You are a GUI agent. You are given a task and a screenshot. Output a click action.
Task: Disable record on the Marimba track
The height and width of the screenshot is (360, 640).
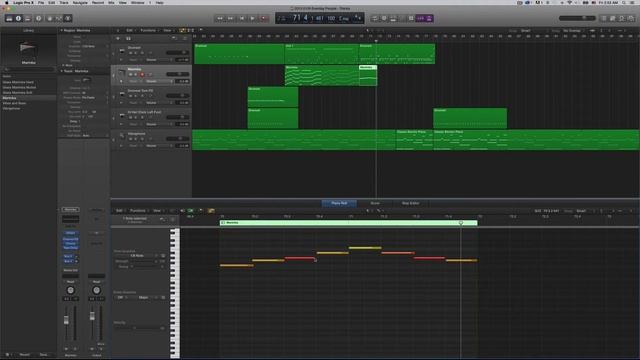coord(142,74)
